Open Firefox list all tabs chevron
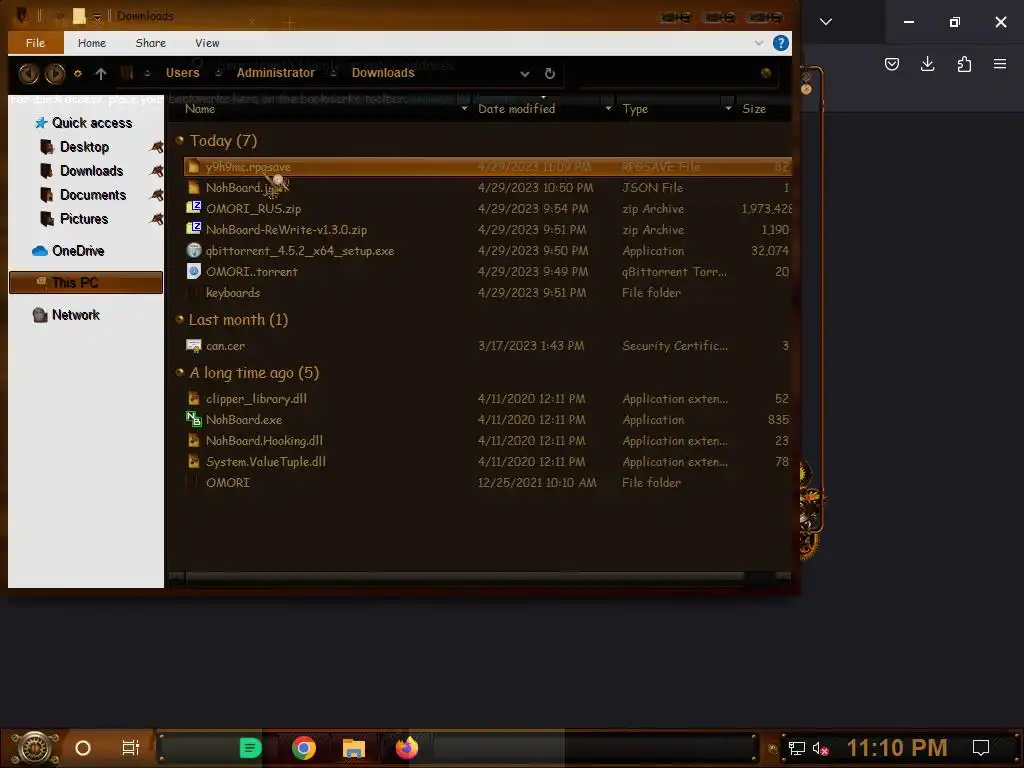 coord(825,22)
